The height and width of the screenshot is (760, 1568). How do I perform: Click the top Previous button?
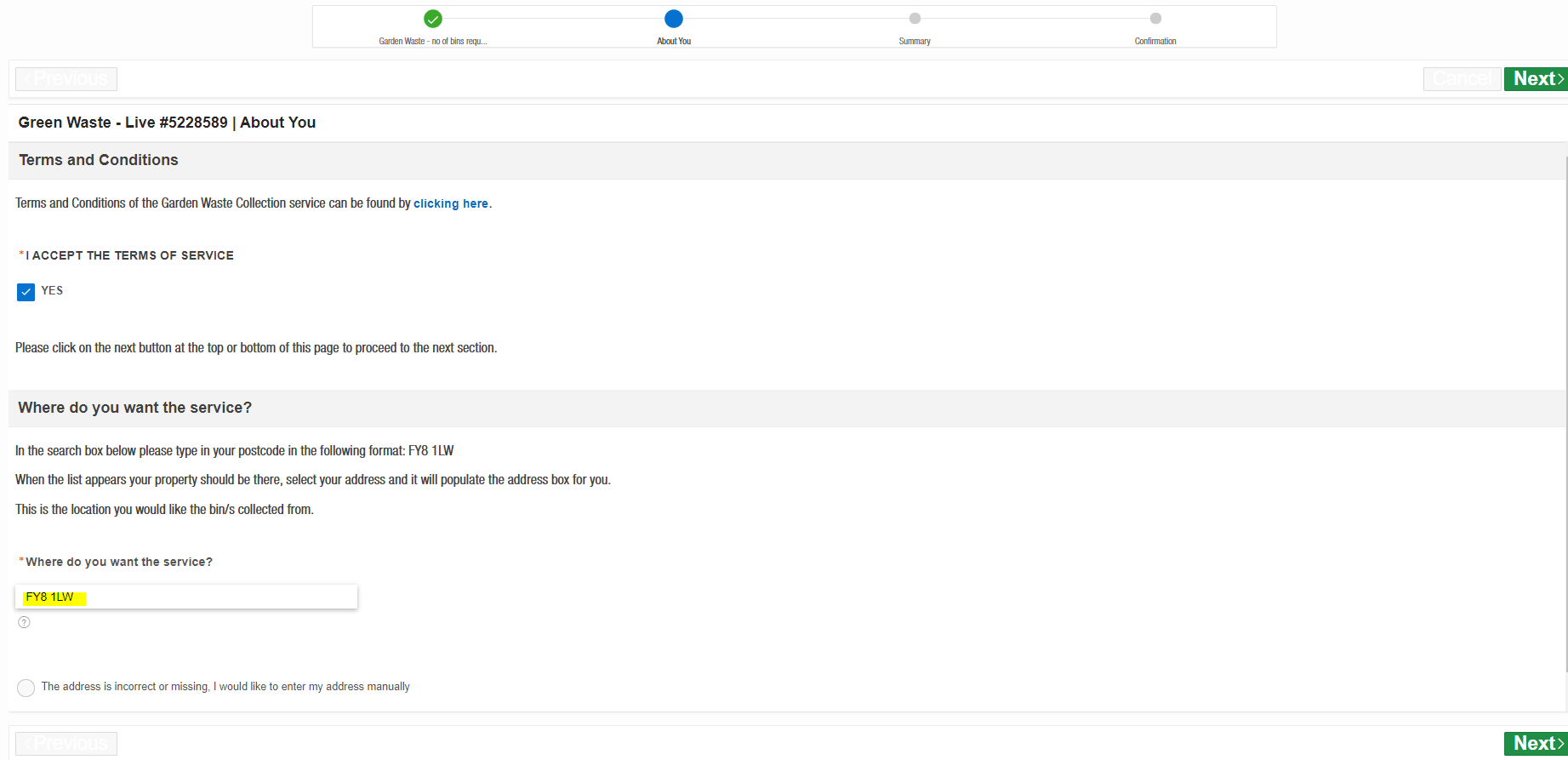point(66,79)
